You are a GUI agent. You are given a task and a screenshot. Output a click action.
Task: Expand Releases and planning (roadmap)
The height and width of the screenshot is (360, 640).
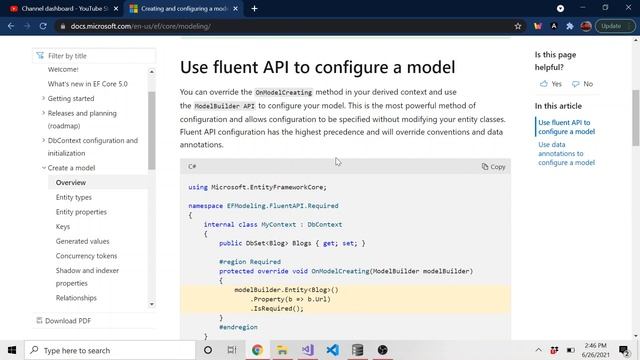point(43,113)
